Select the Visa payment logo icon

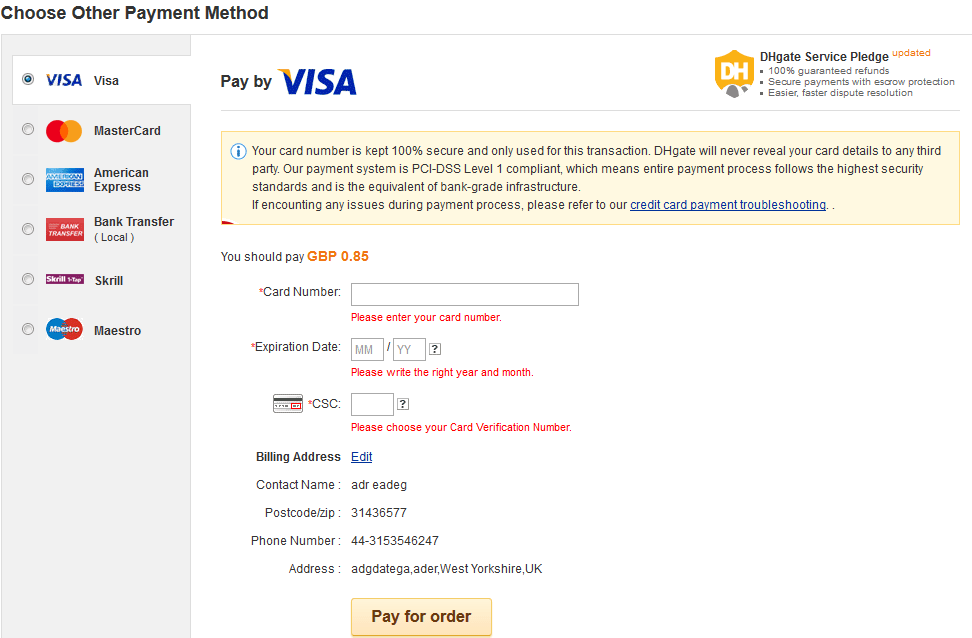(x=62, y=80)
